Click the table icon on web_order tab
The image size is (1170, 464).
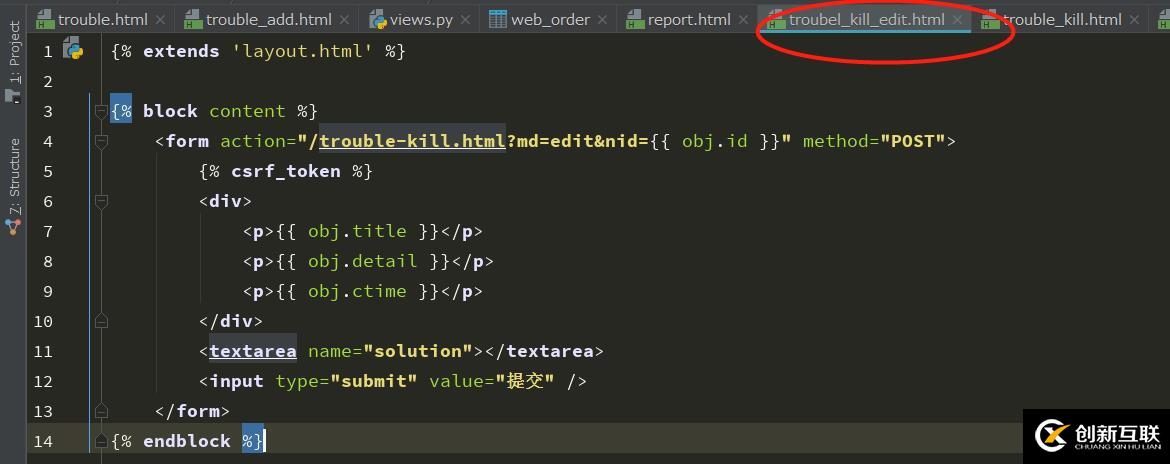point(498,19)
